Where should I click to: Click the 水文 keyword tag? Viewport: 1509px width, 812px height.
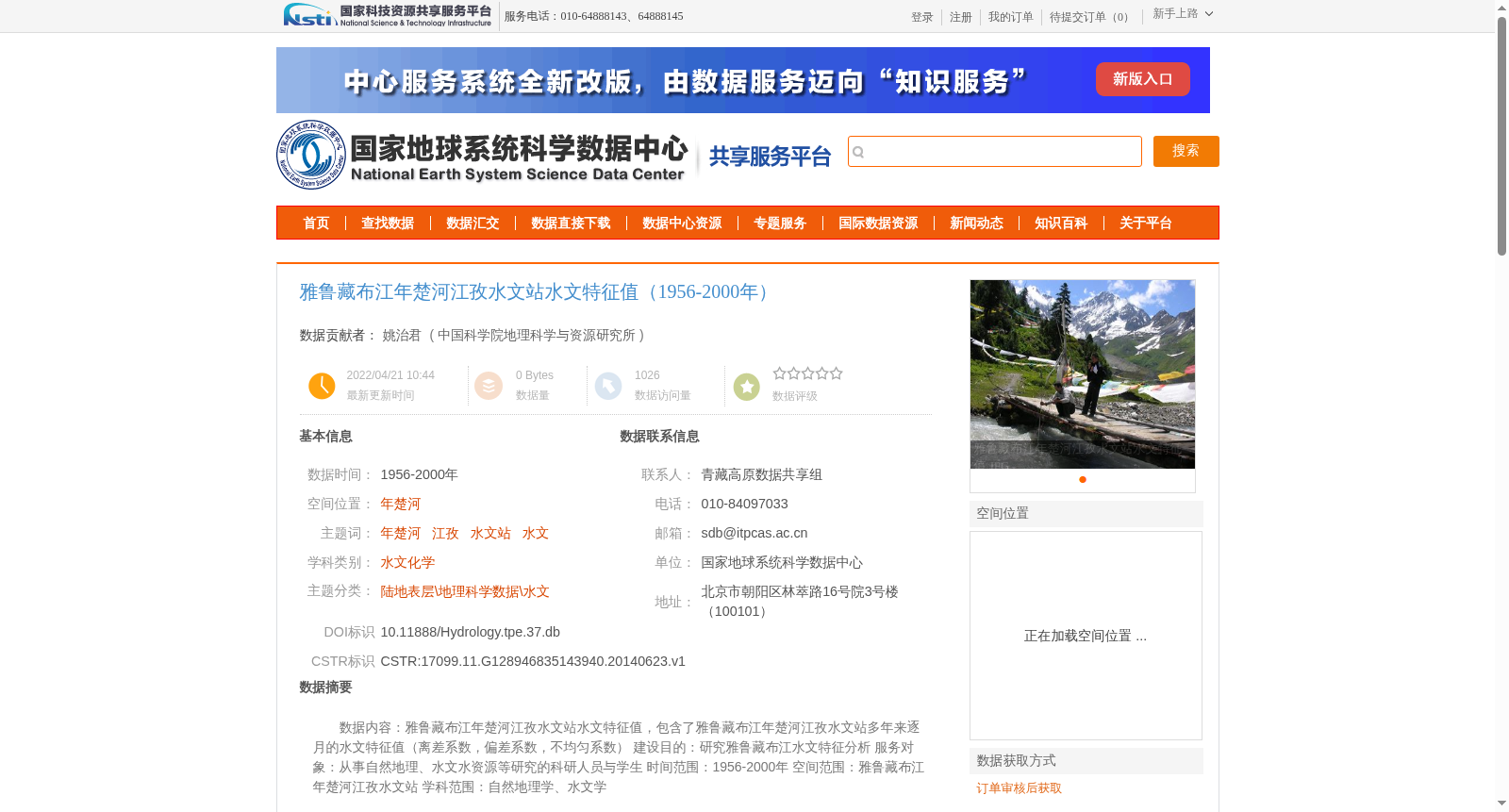(x=536, y=534)
